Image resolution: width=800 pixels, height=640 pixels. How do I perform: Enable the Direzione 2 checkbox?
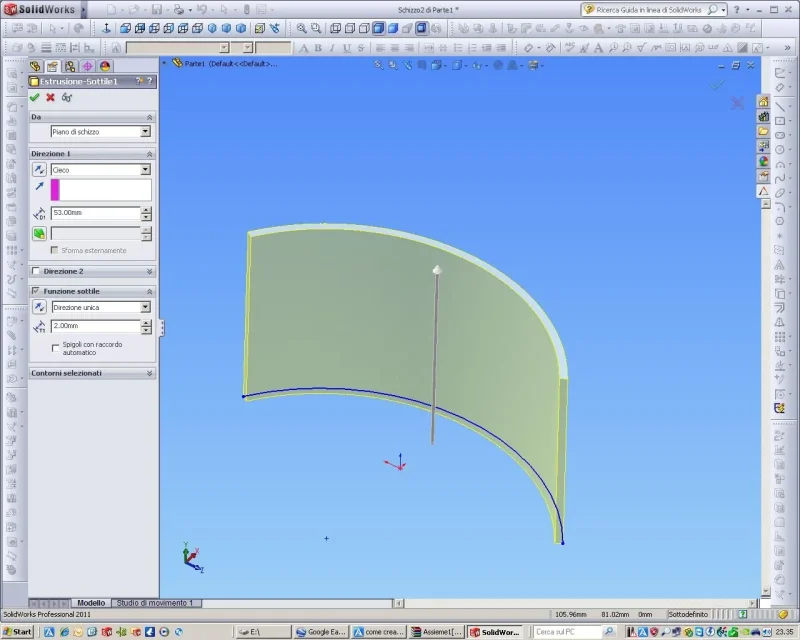point(36,271)
